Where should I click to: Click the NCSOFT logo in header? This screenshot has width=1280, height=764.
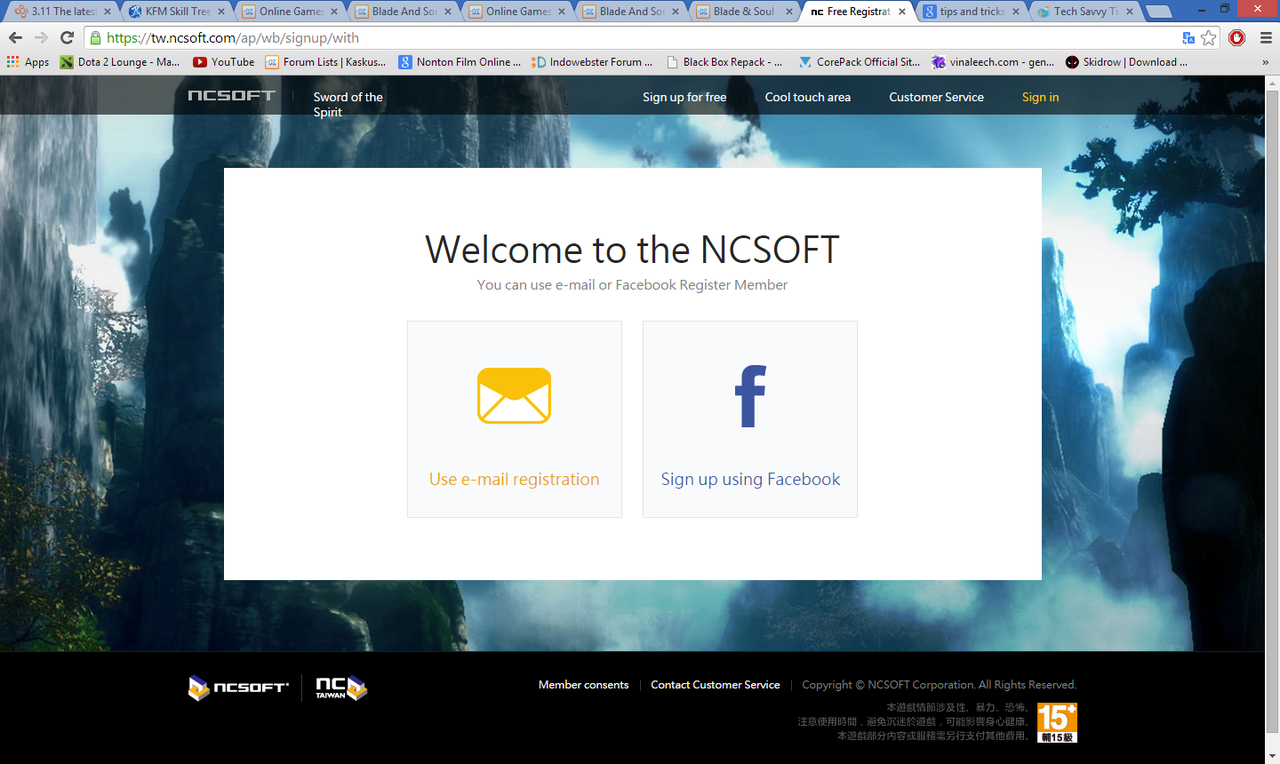231,96
